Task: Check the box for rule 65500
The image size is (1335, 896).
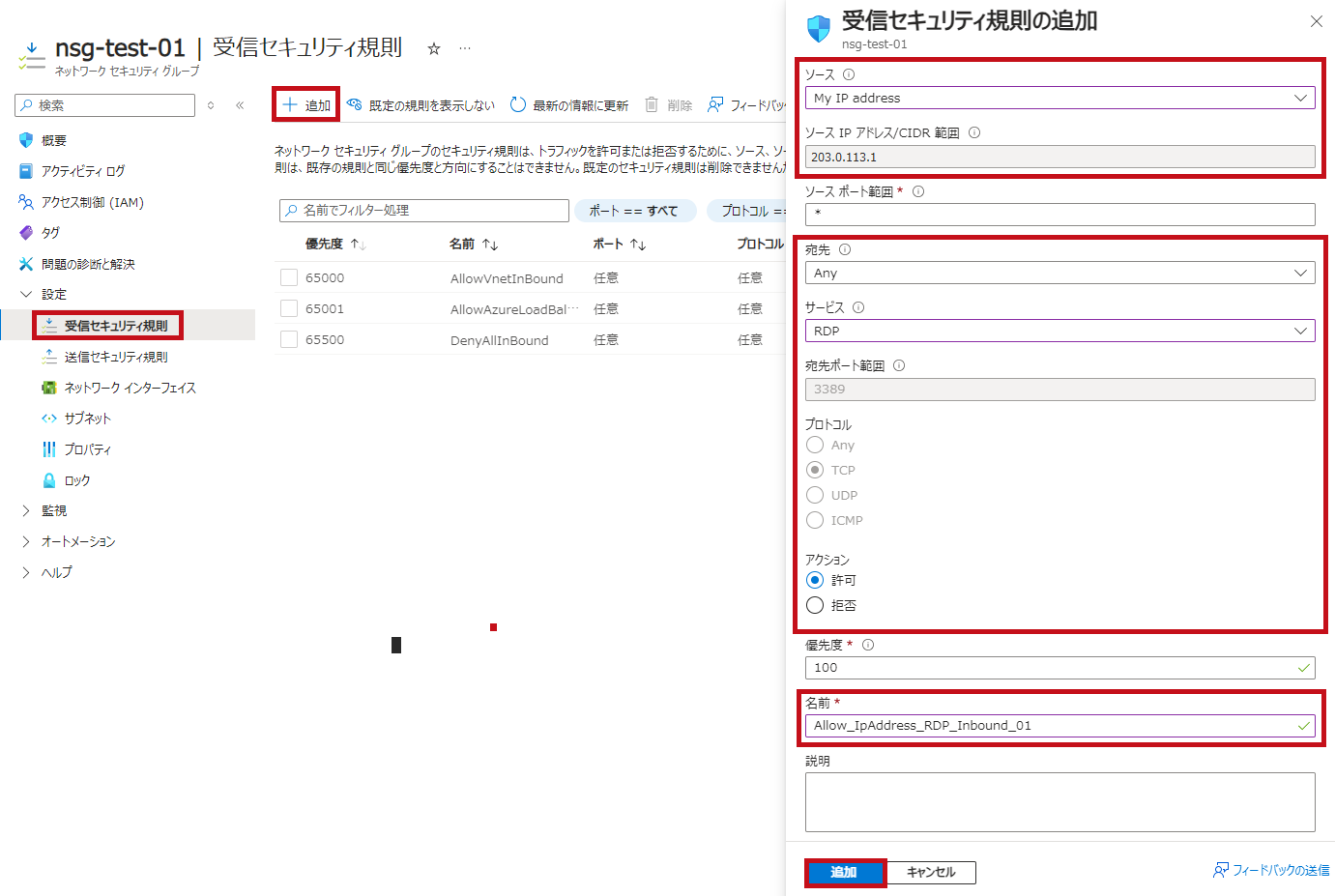Action: click(x=289, y=339)
